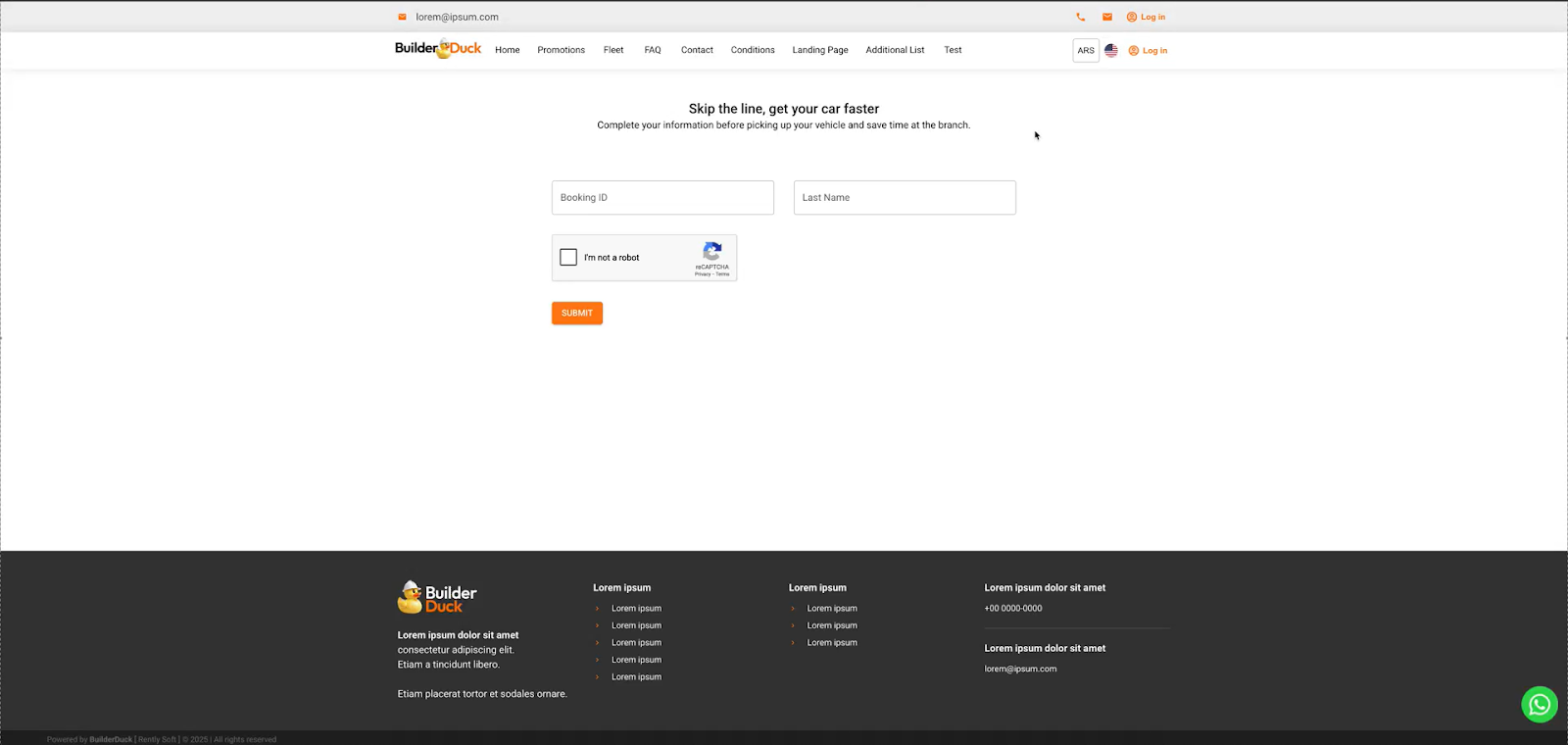Focus the Booking ID input field
Viewport: 1568px width, 745px height.
[x=662, y=197]
